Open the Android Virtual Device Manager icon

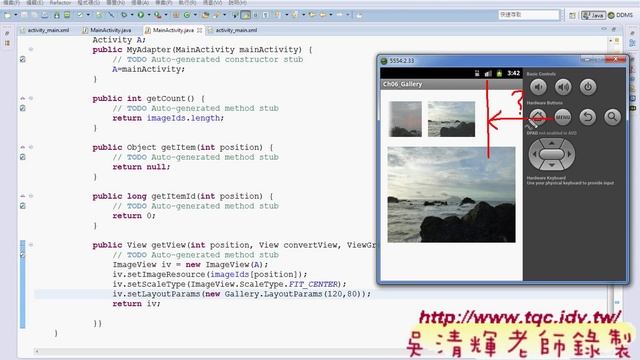[67, 15]
